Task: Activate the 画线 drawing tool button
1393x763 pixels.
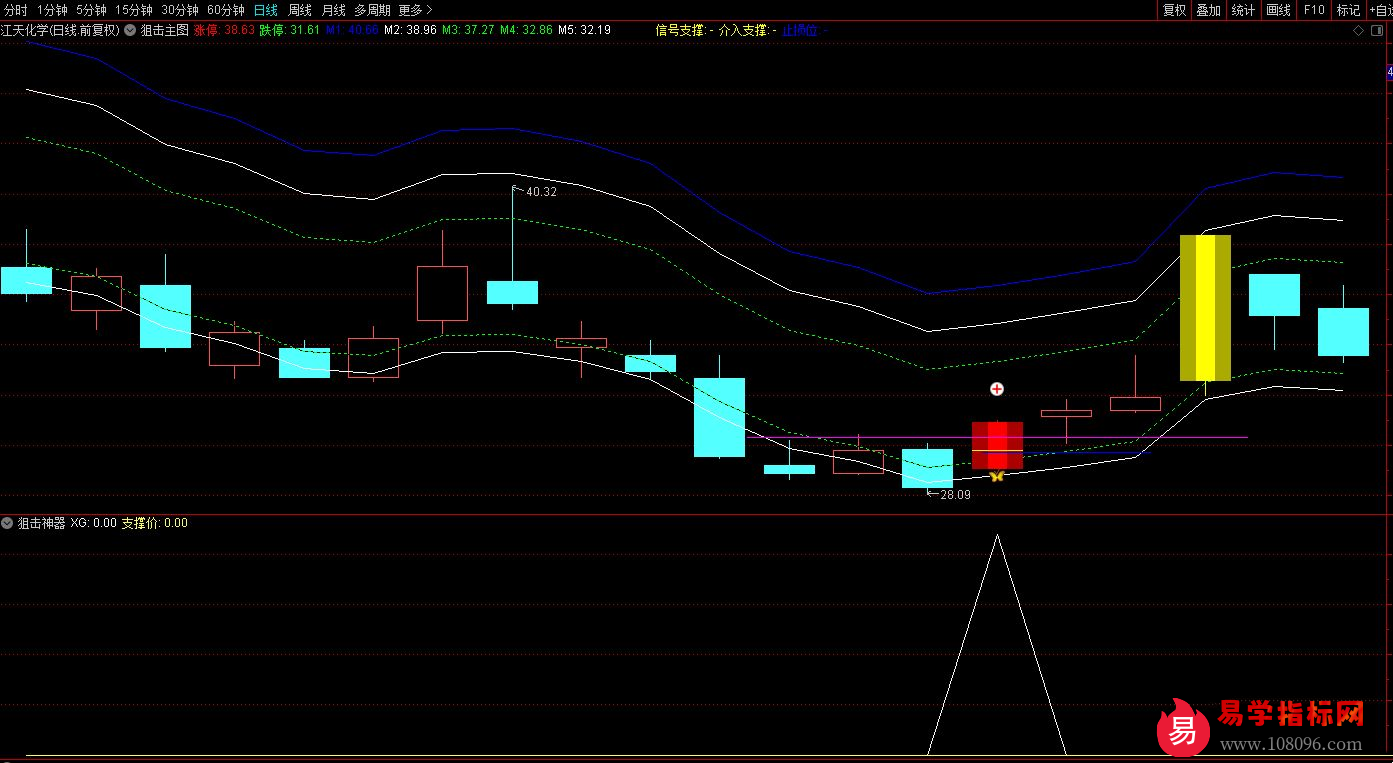Action: point(1278,10)
